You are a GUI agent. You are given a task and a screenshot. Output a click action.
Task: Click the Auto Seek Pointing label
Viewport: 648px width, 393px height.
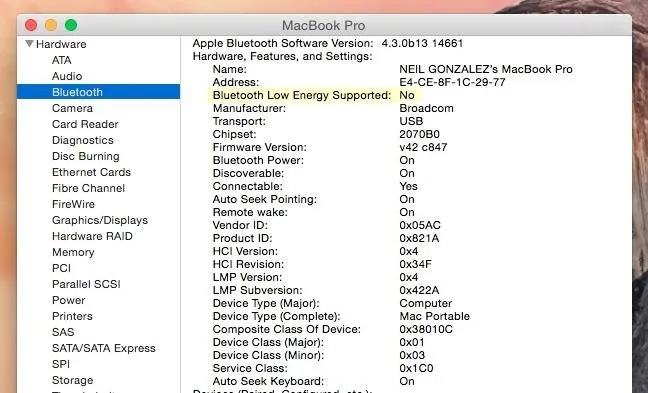(264, 199)
